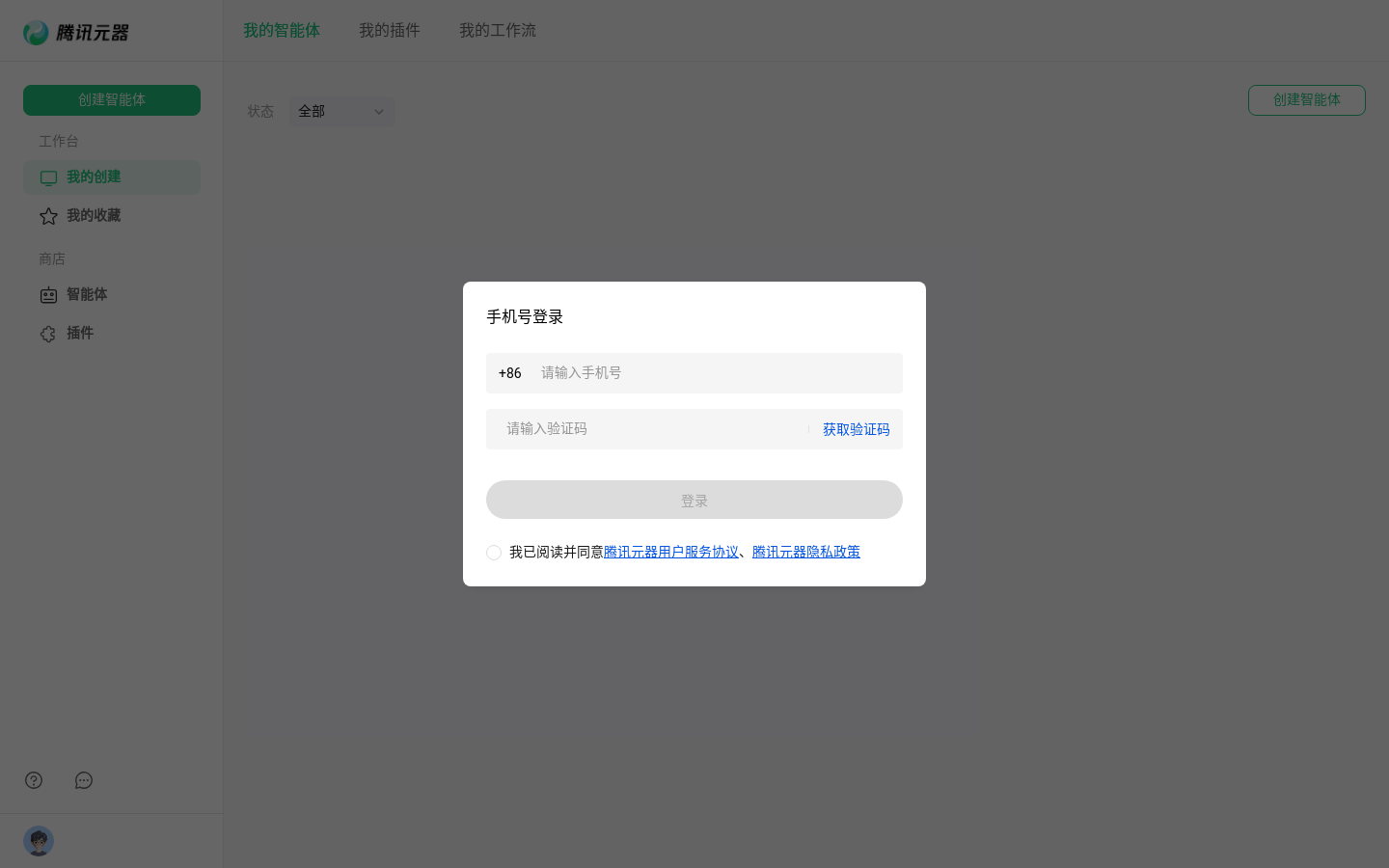Switch to 我的工作流 tab
1389x868 pixels.
[498, 31]
